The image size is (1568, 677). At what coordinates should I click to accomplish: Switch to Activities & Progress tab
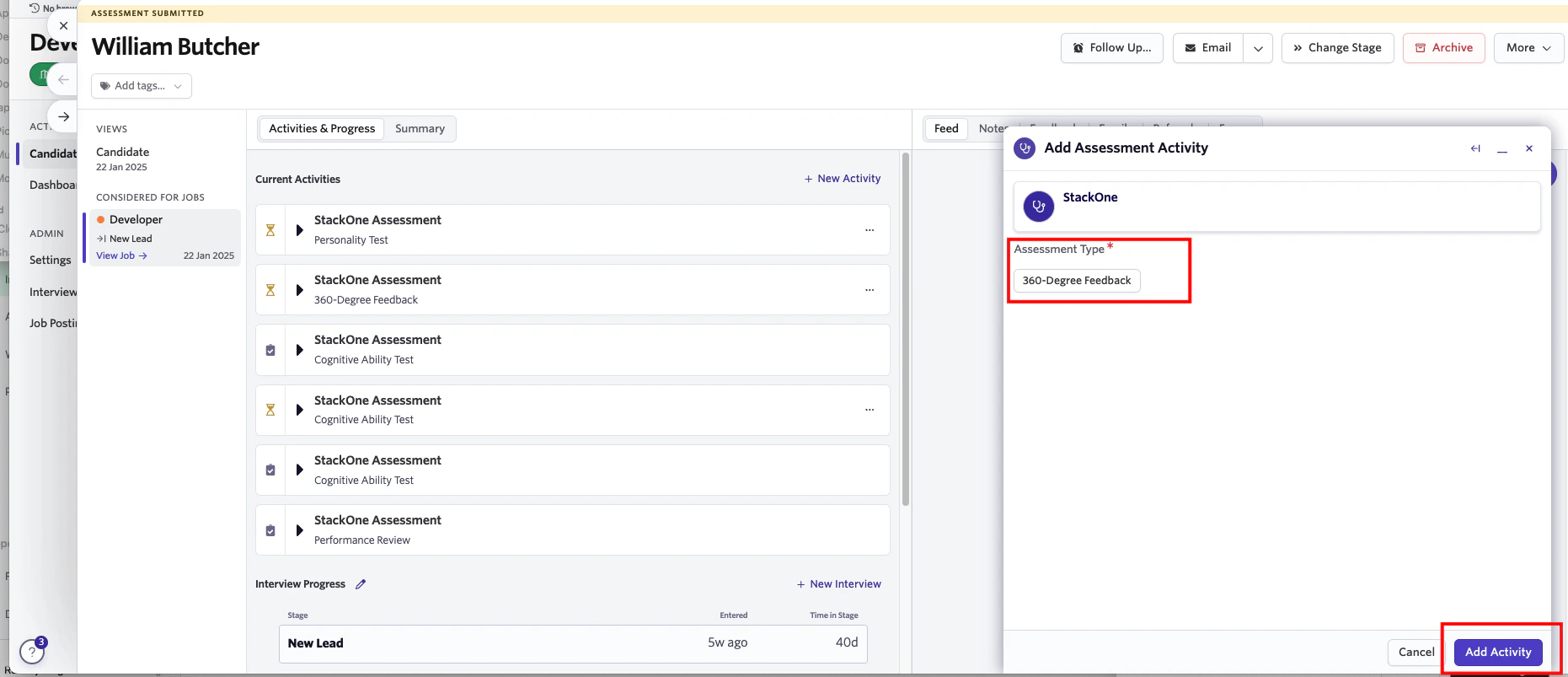click(x=322, y=129)
